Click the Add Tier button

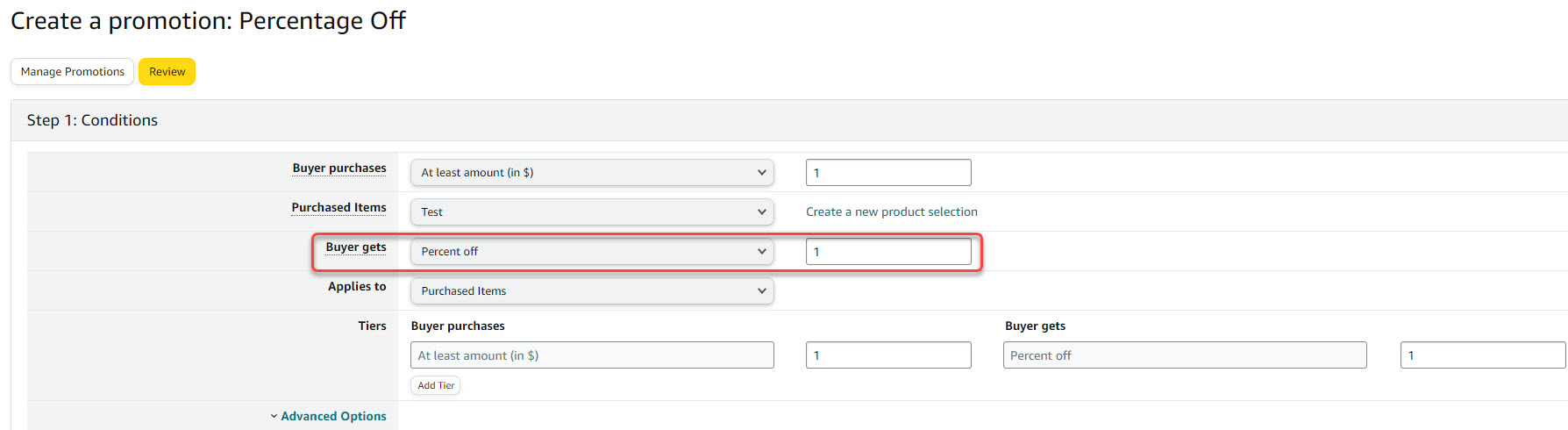click(x=436, y=385)
